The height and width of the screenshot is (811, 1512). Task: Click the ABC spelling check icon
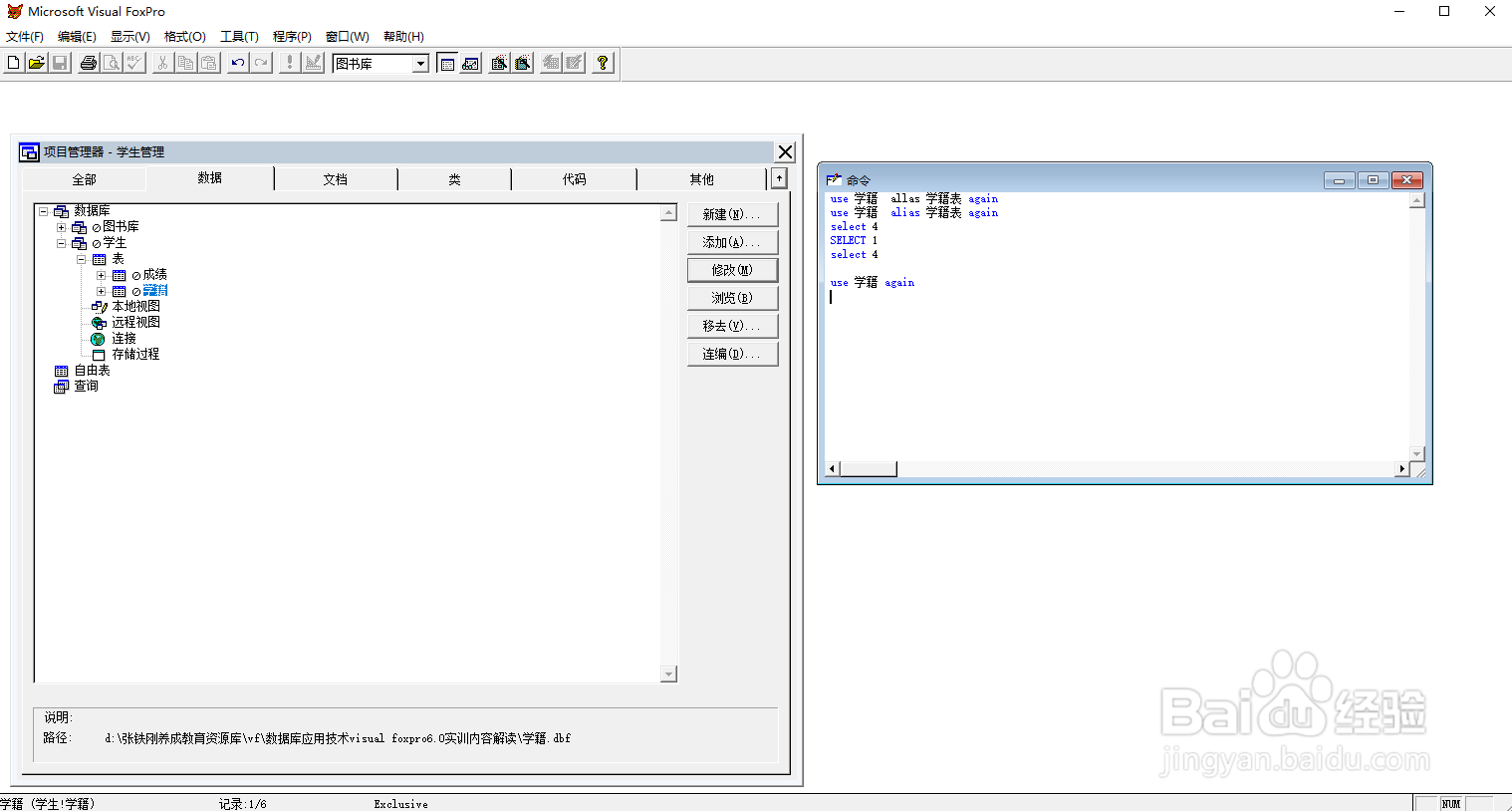coord(134,63)
